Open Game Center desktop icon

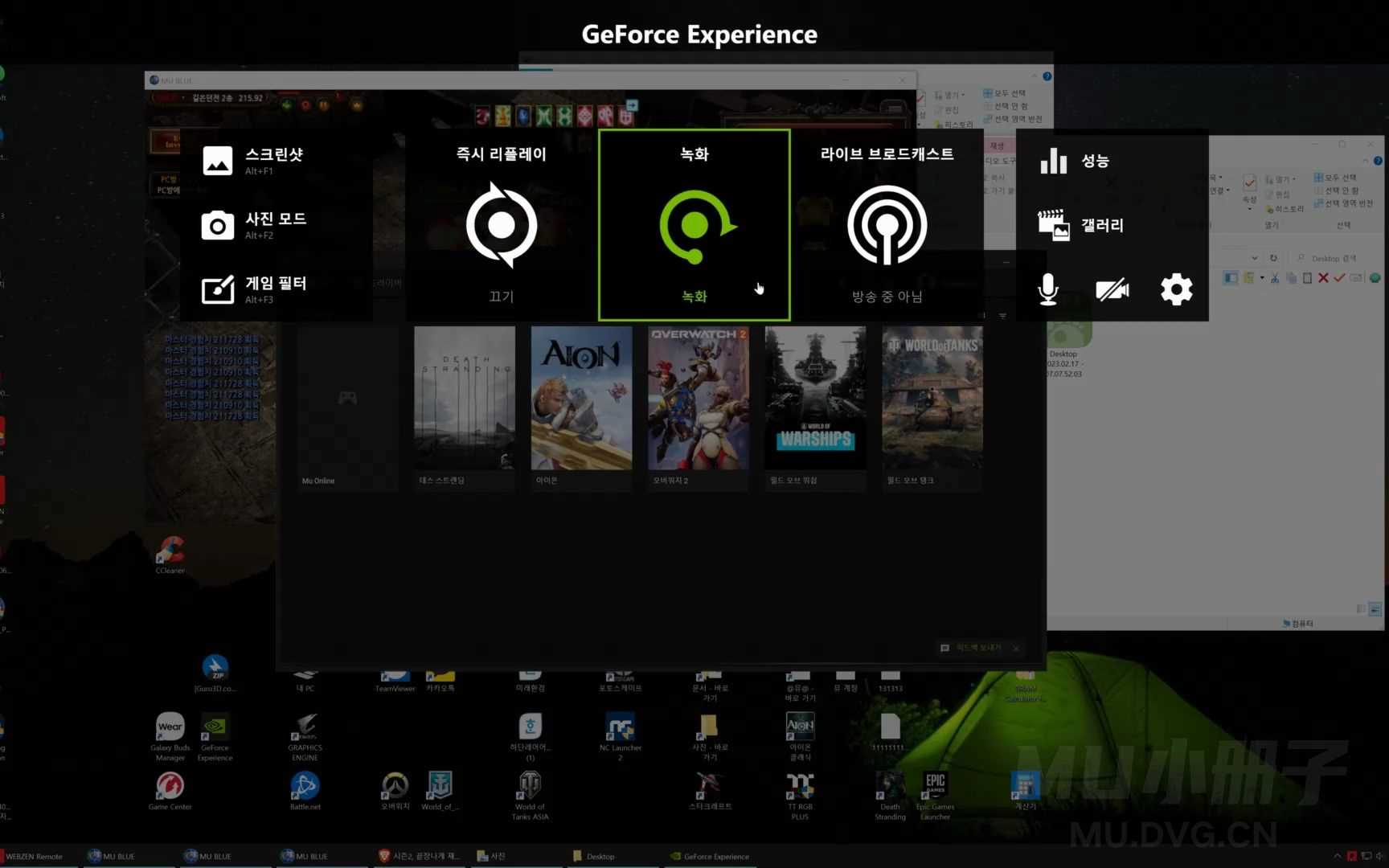(170, 792)
